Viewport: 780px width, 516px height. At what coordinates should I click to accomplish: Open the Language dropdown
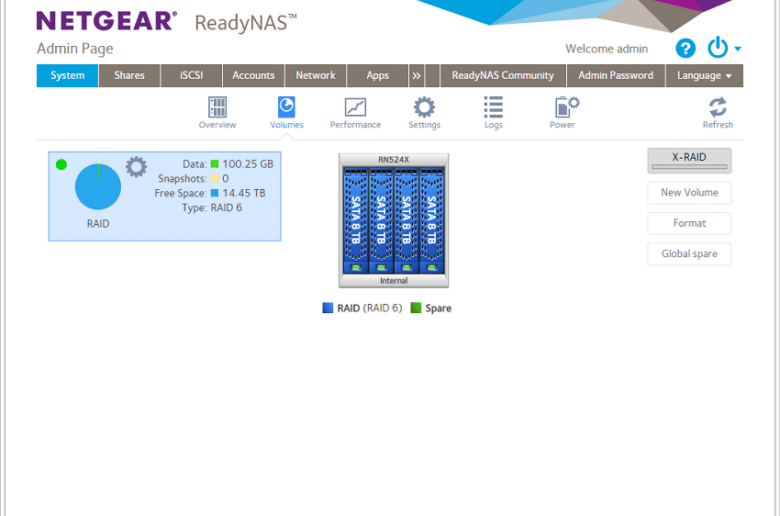pyautogui.click(x=704, y=76)
